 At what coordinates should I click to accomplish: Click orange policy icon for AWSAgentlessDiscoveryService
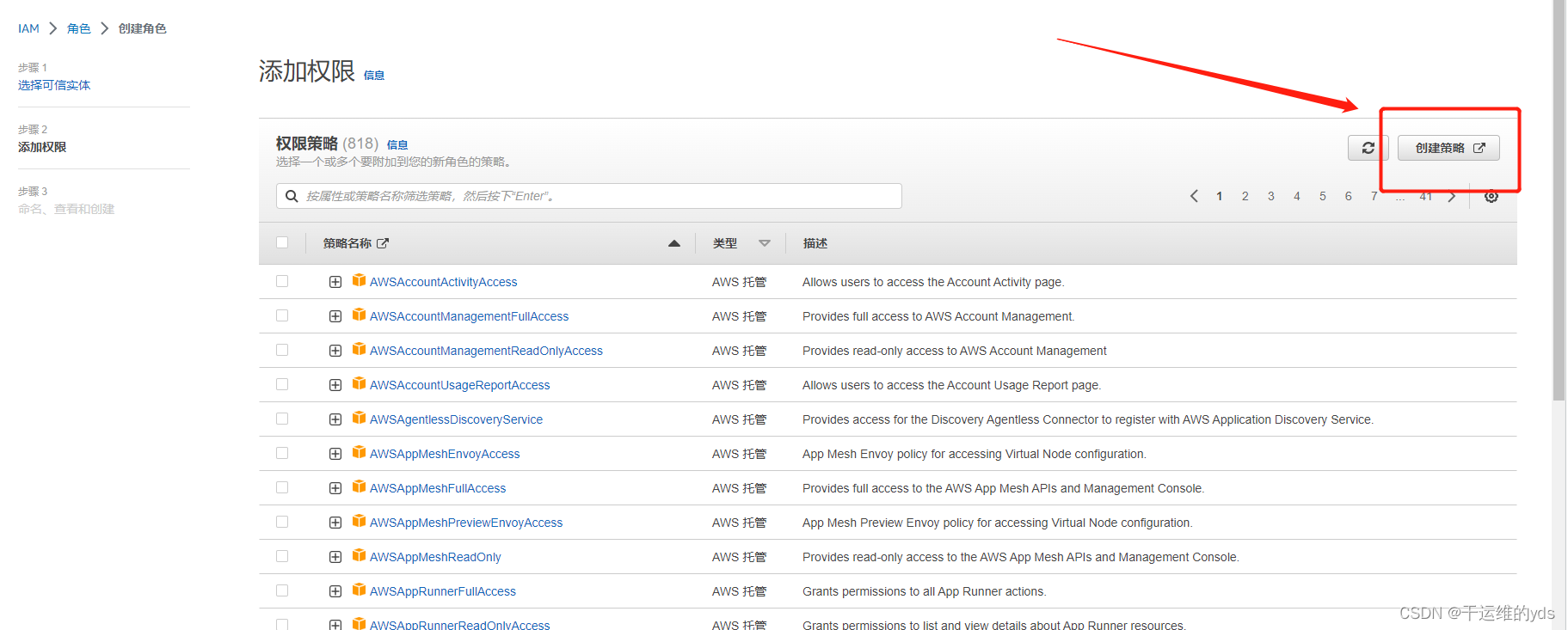[x=359, y=418]
